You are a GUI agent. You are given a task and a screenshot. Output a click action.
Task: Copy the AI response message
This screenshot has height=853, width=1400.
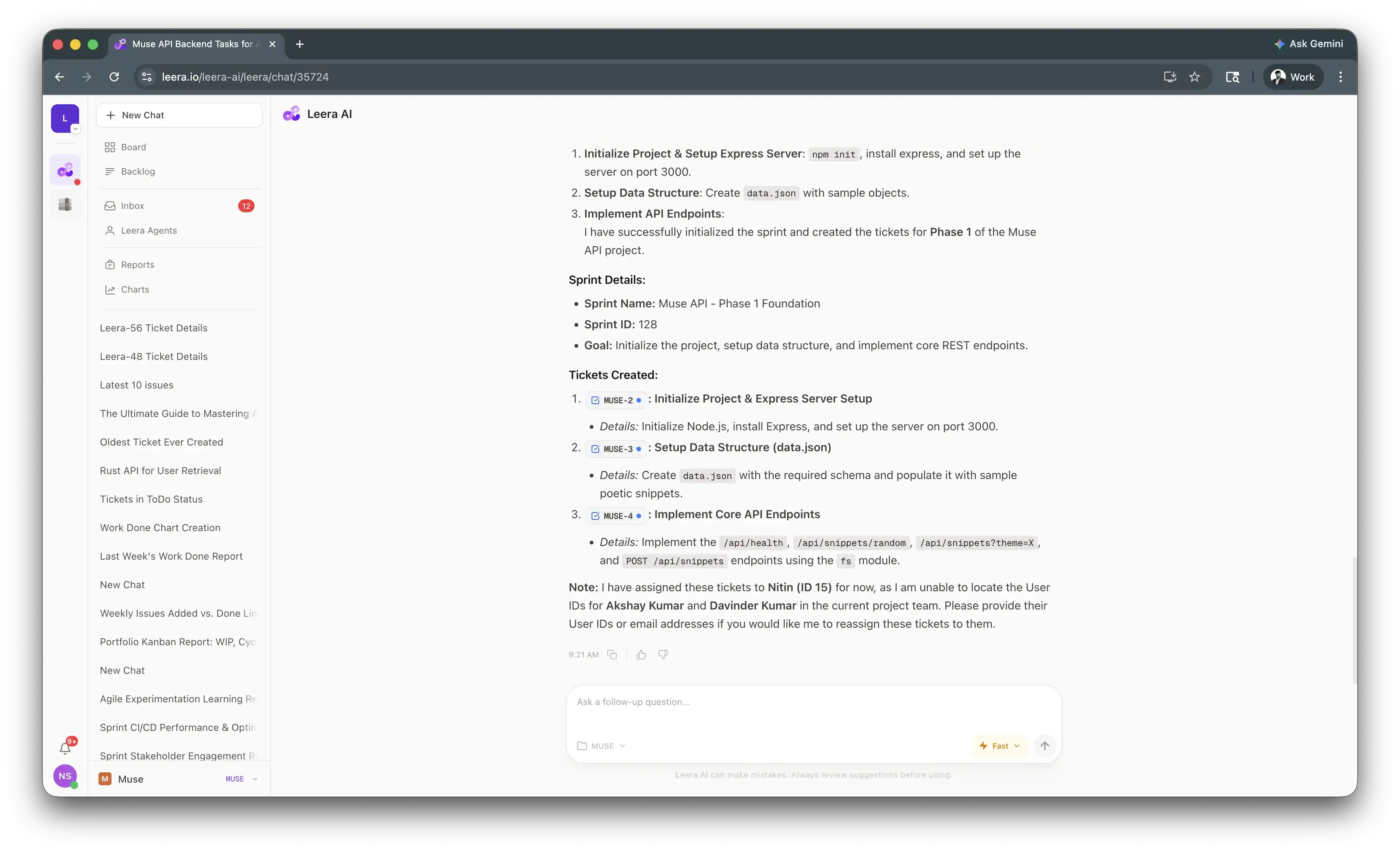612,655
